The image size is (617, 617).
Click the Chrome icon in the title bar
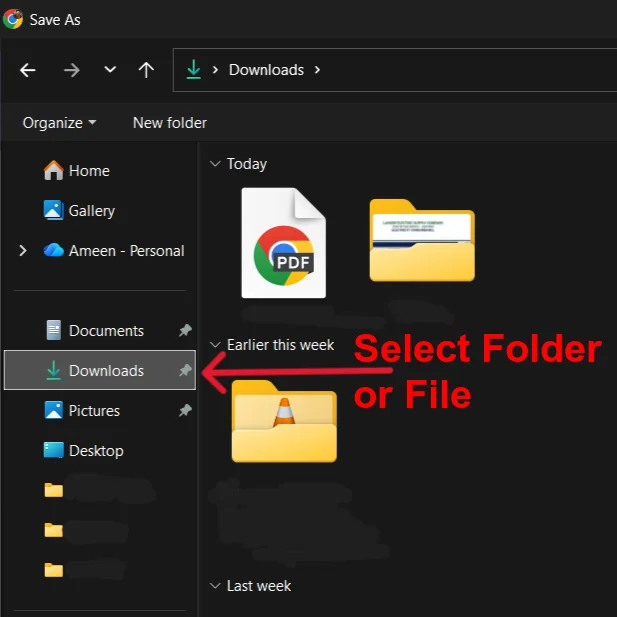click(13, 19)
